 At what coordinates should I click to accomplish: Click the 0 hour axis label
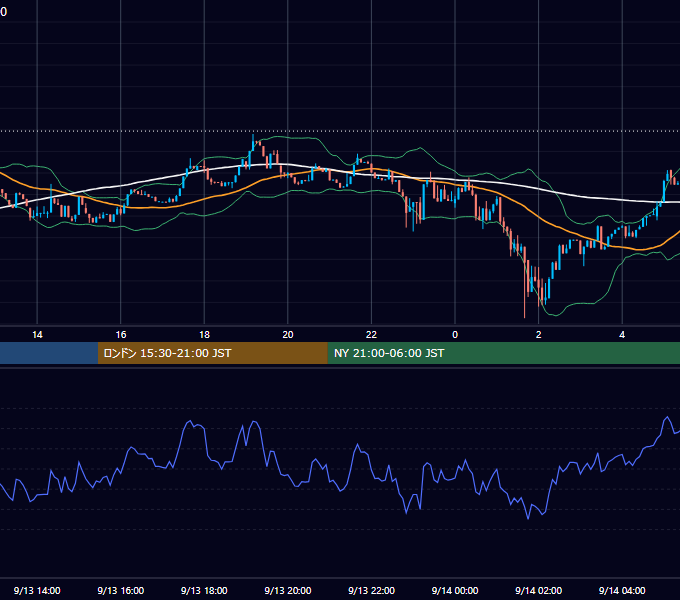coord(455,335)
